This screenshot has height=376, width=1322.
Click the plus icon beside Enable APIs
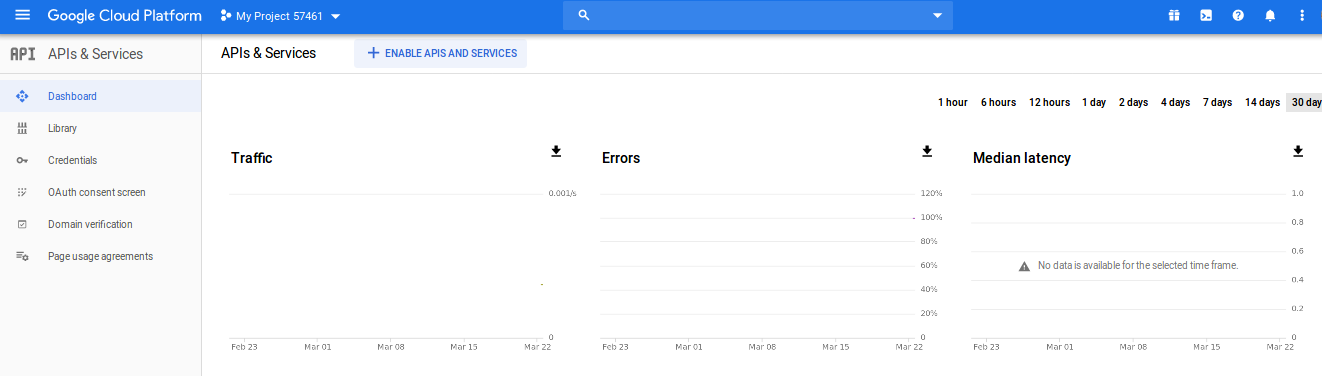374,53
